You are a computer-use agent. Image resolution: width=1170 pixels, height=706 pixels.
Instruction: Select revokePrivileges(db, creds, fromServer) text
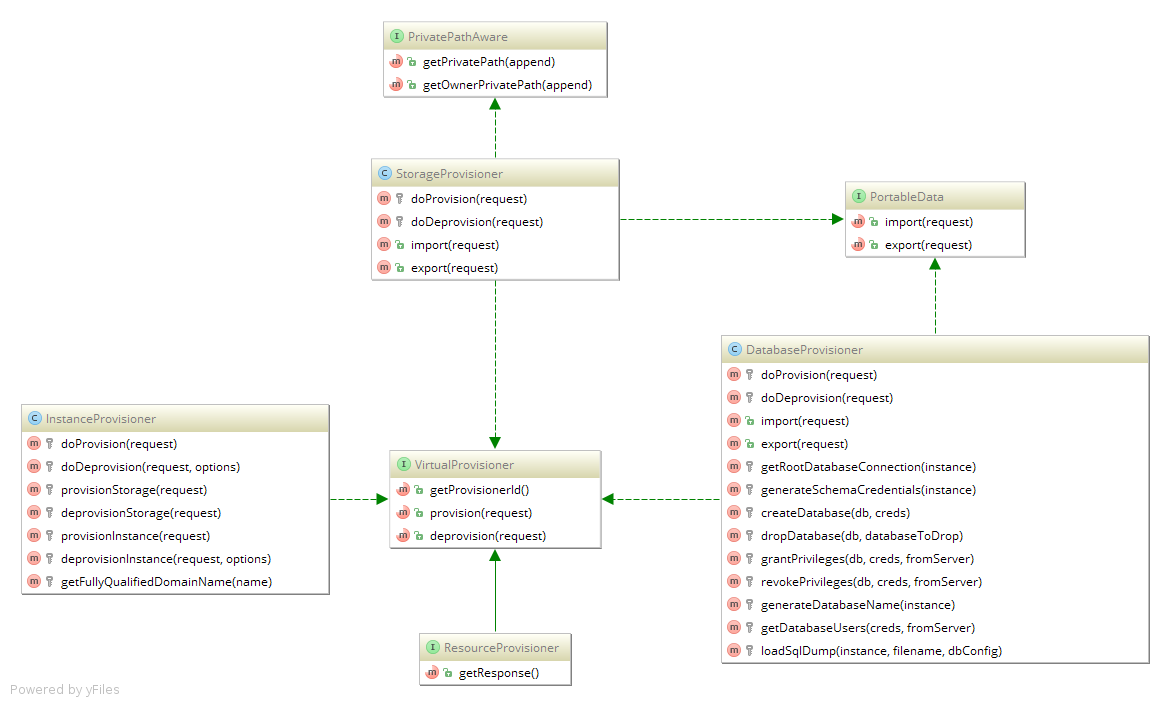coord(872,582)
